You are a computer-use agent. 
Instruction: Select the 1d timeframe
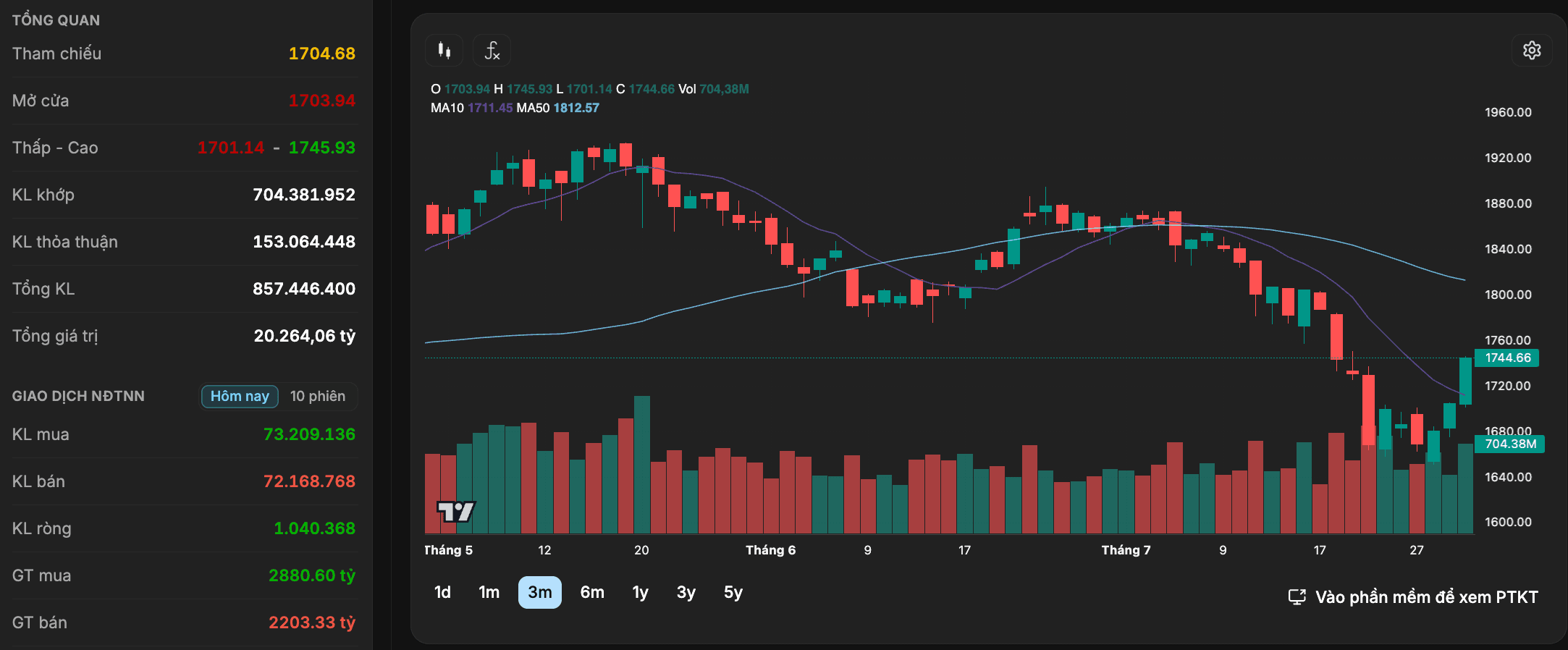click(x=442, y=592)
